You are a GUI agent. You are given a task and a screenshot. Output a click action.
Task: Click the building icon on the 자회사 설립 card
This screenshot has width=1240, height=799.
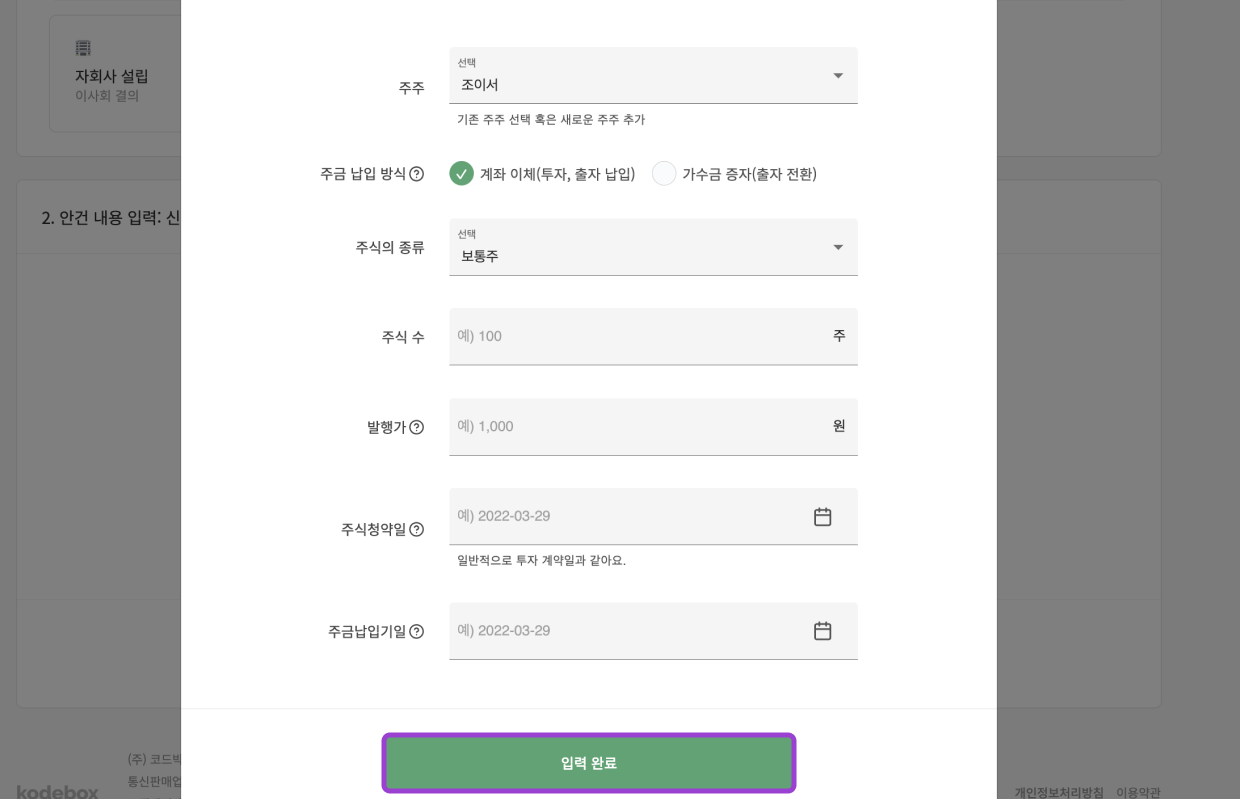pyautogui.click(x=83, y=47)
